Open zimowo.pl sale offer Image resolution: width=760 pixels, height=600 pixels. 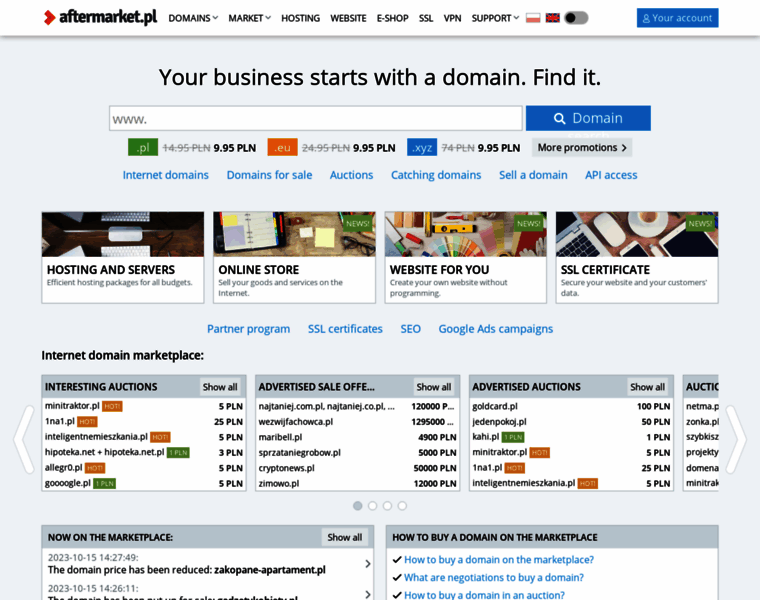(279, 484)
